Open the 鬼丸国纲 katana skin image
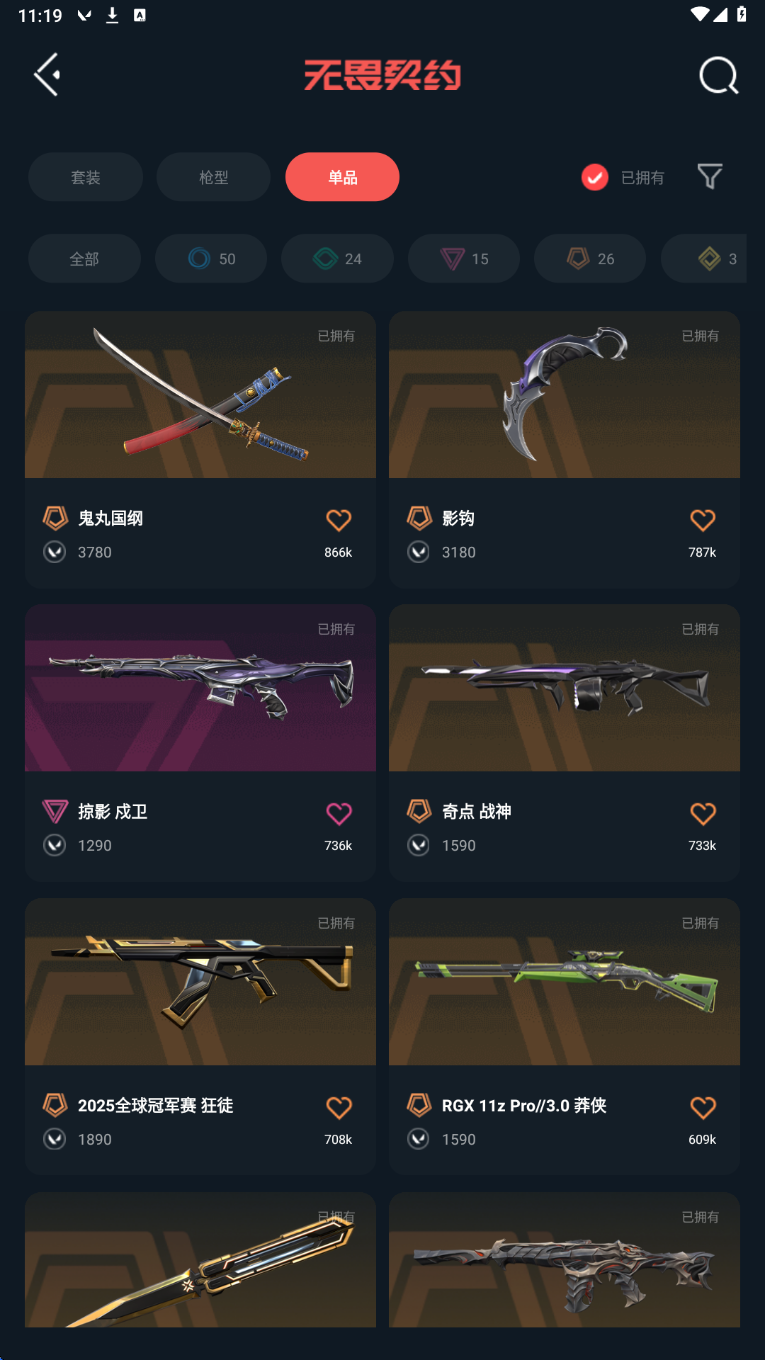 click(x=200, y=394)
